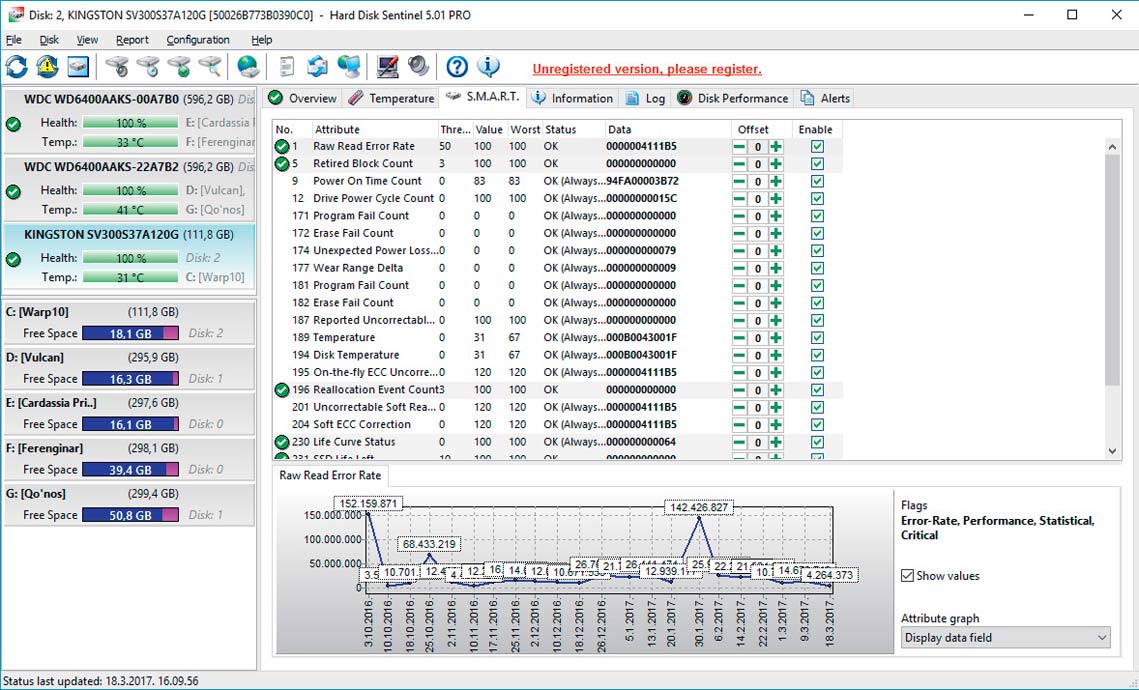Viewport: 1139px width, 690px height.
Task: Click the speaker sound toolbar icon
Action: (418, 68)
